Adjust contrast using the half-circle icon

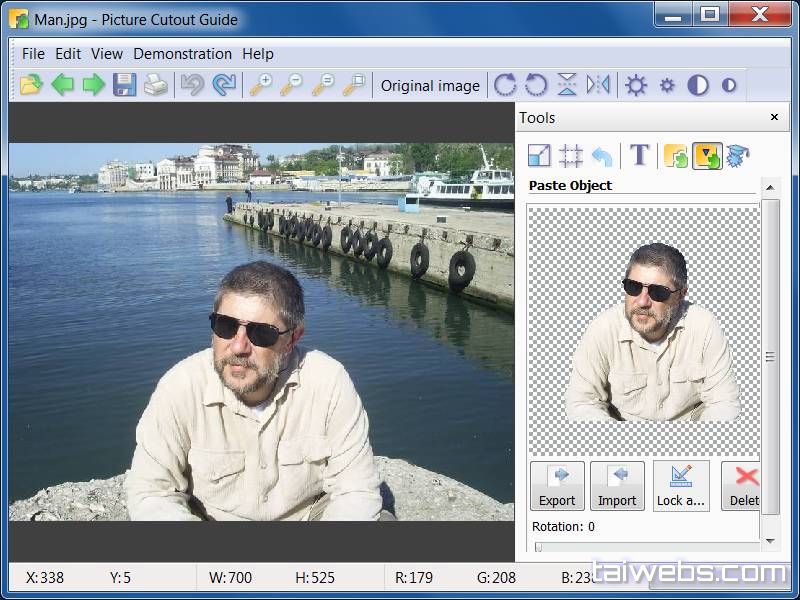pyautogui.click(x=700, y=85)
